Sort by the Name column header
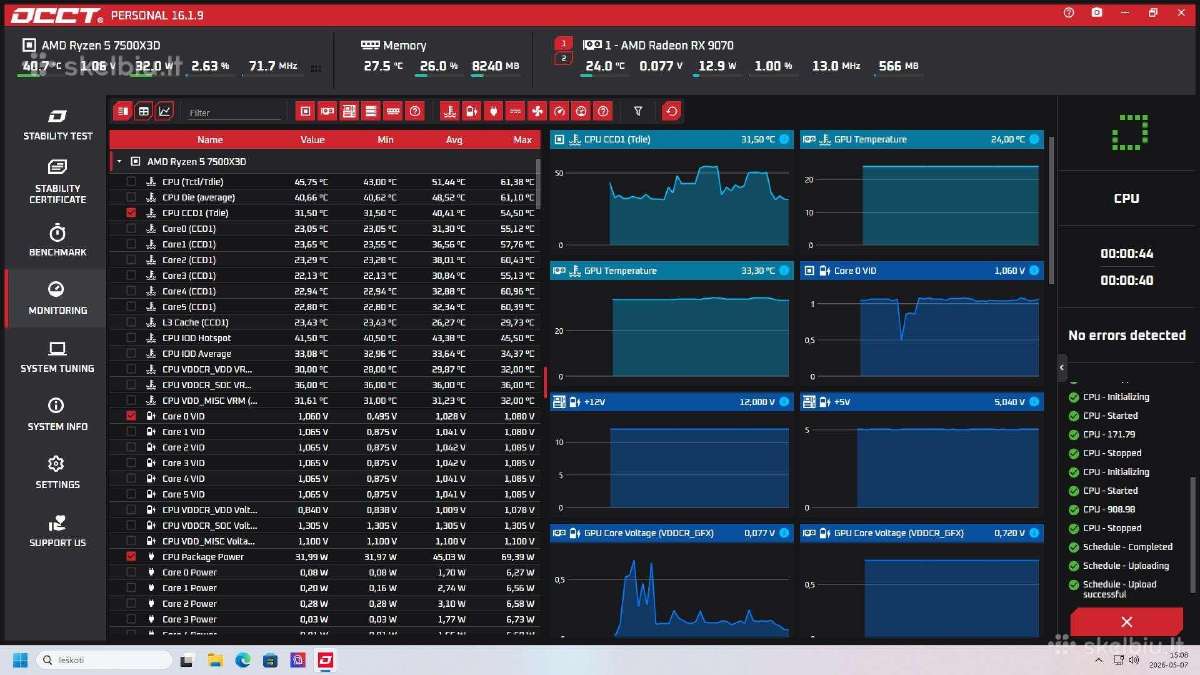Screen dimensions: 1200x675 [x=210, y=140]
